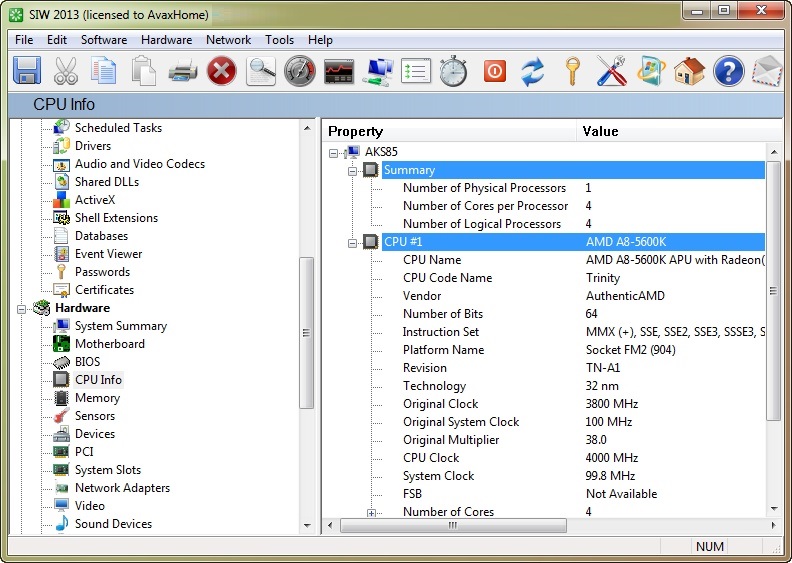The width and height of the screenshot is (792, 563).
Task: Click the Paste clipboard toolbar icon
Action: click(143, 71)
